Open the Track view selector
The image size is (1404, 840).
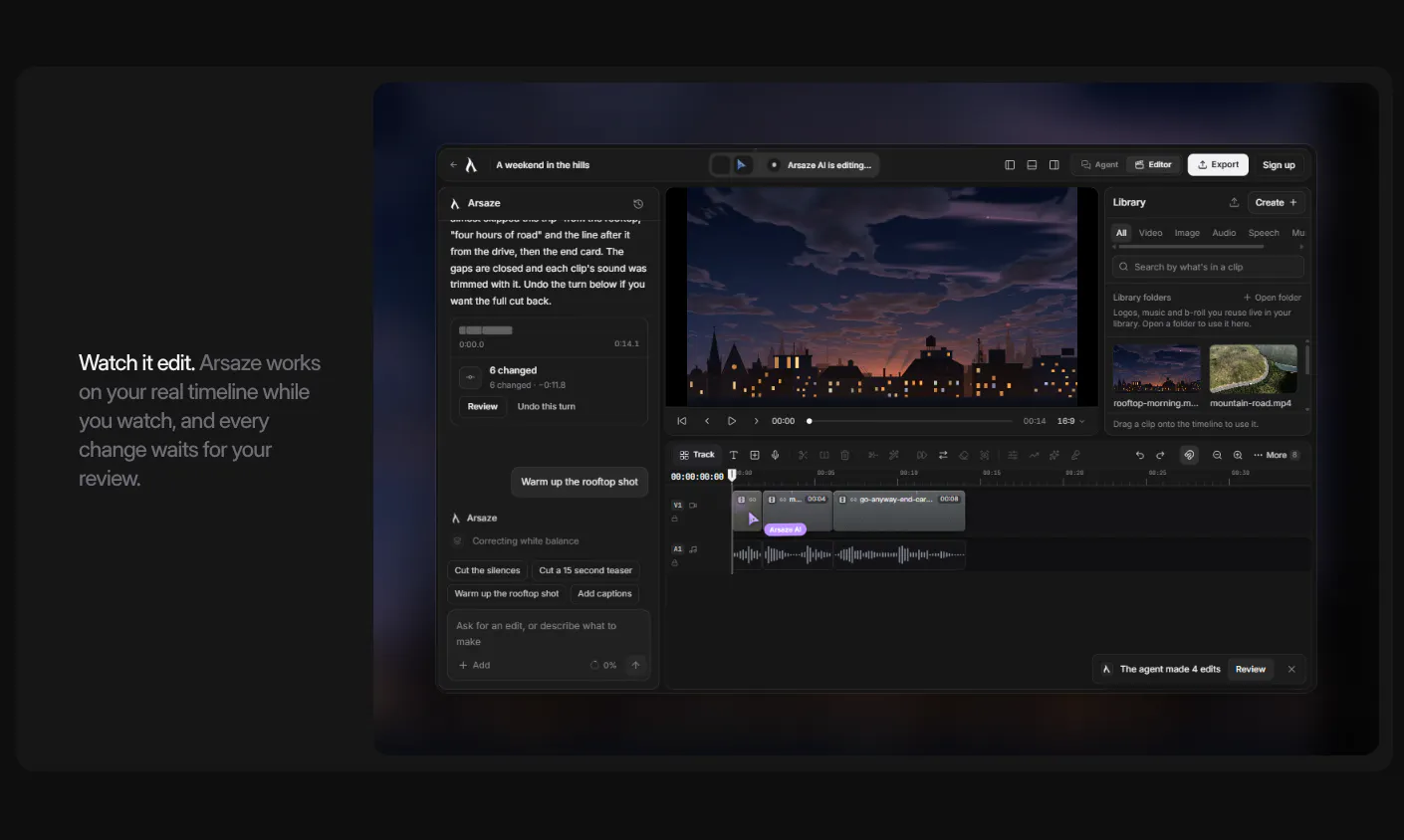697,455
